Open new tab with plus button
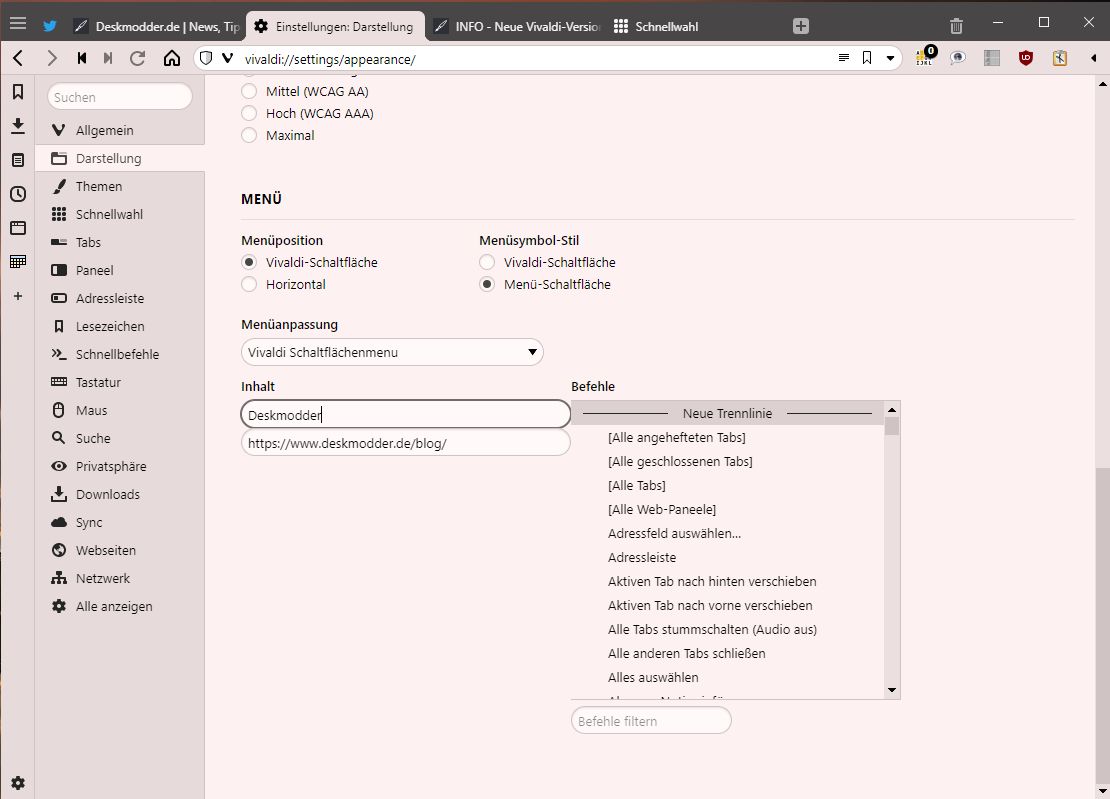The height and width of the screenshot is (799, 1110). pyautogui.click(x=800, y=26)
